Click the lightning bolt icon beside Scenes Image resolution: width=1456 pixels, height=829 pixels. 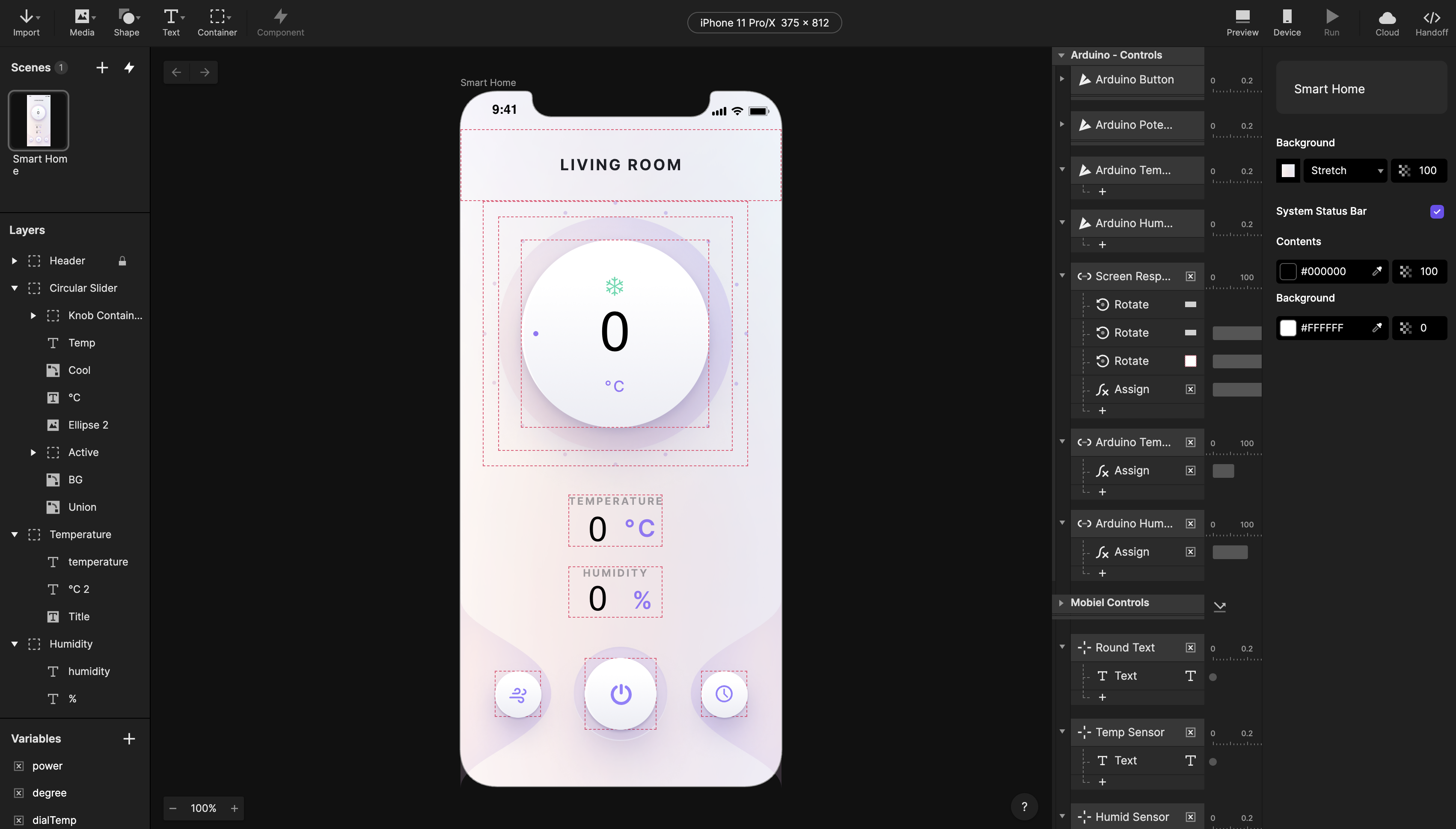[129, 68]
